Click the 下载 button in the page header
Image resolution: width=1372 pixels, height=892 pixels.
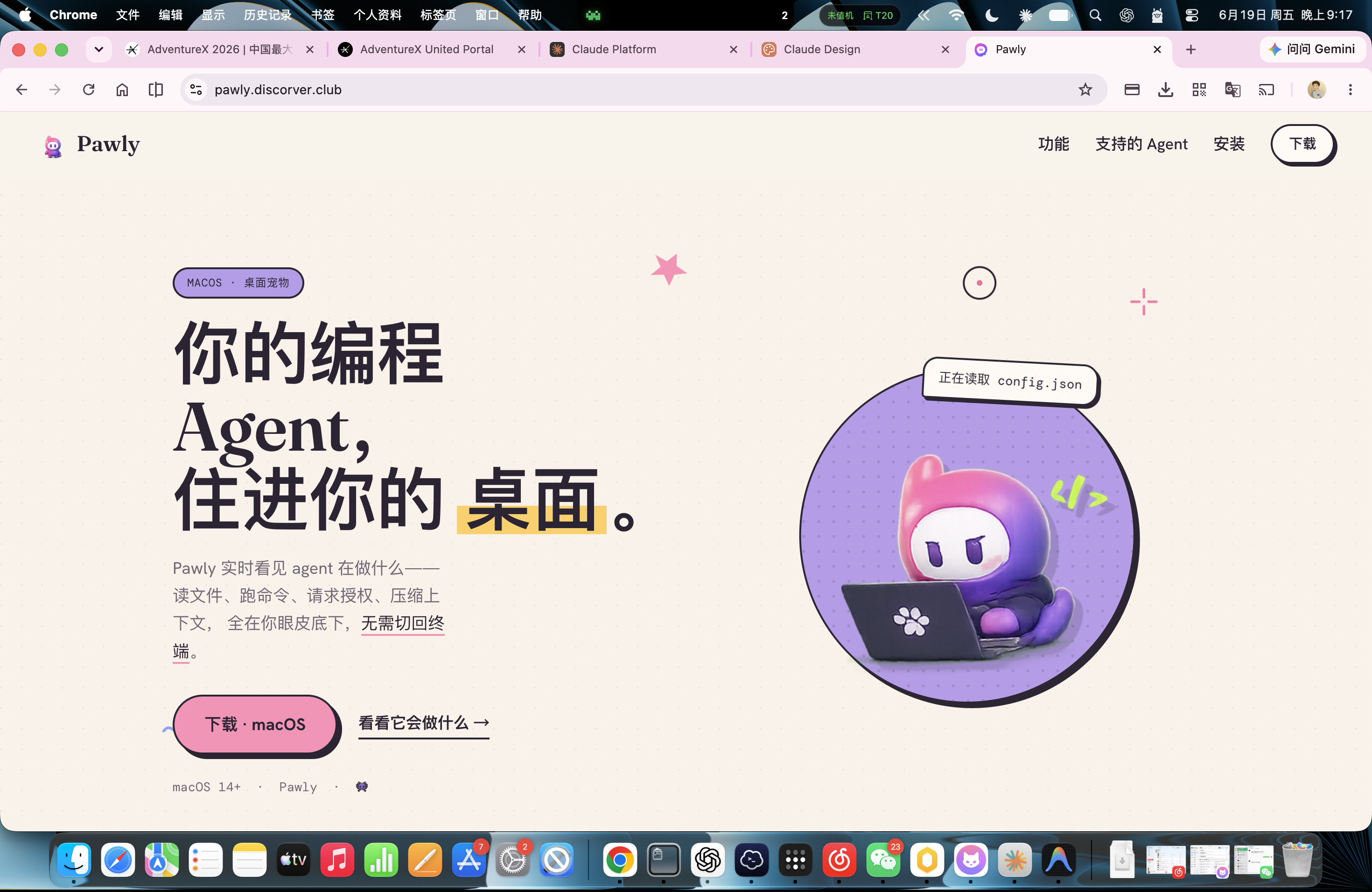(x=1303, y=144)
